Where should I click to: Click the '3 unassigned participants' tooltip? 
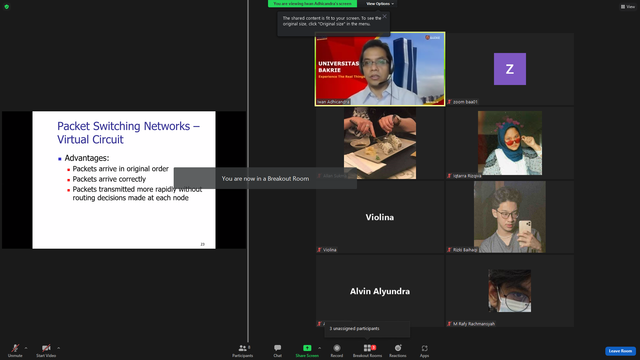click(367, 329)
